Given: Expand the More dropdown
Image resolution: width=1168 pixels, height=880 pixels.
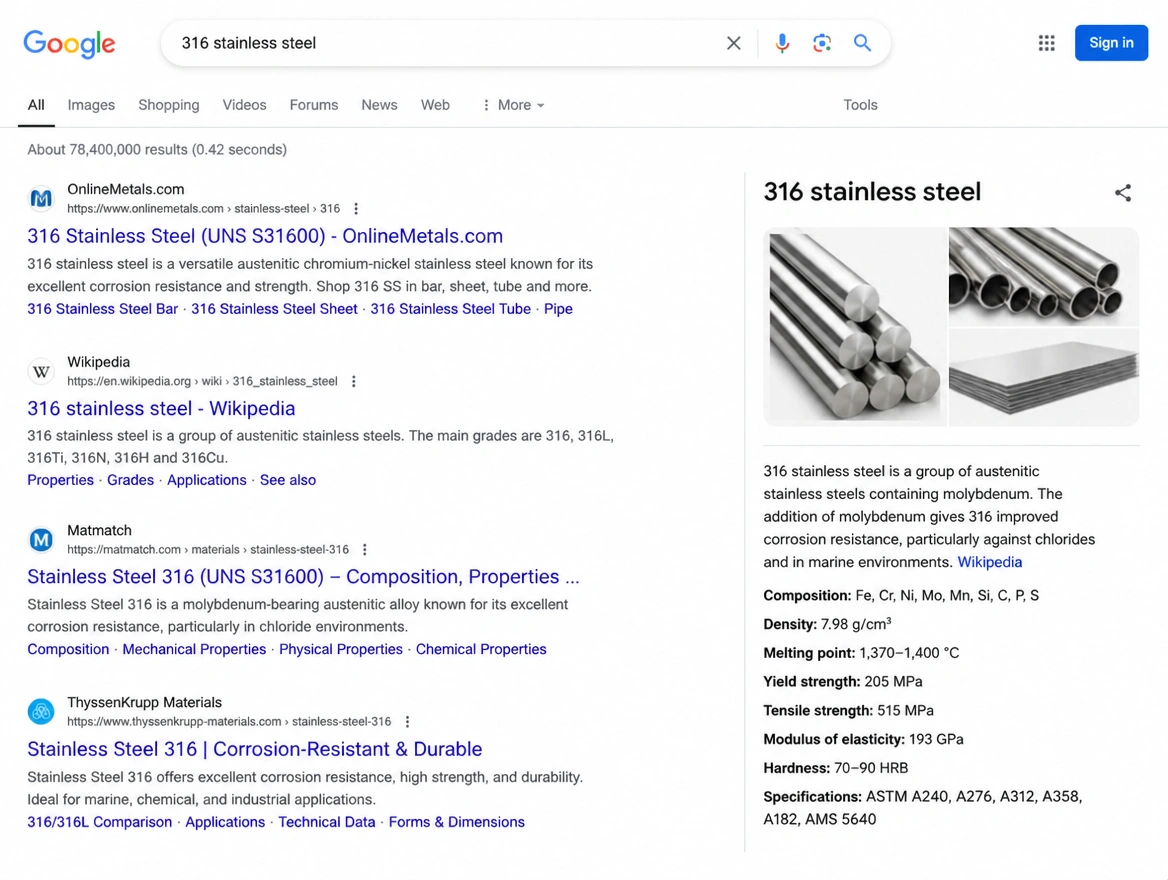Looking at the screenshot, I should click(513, 105).
